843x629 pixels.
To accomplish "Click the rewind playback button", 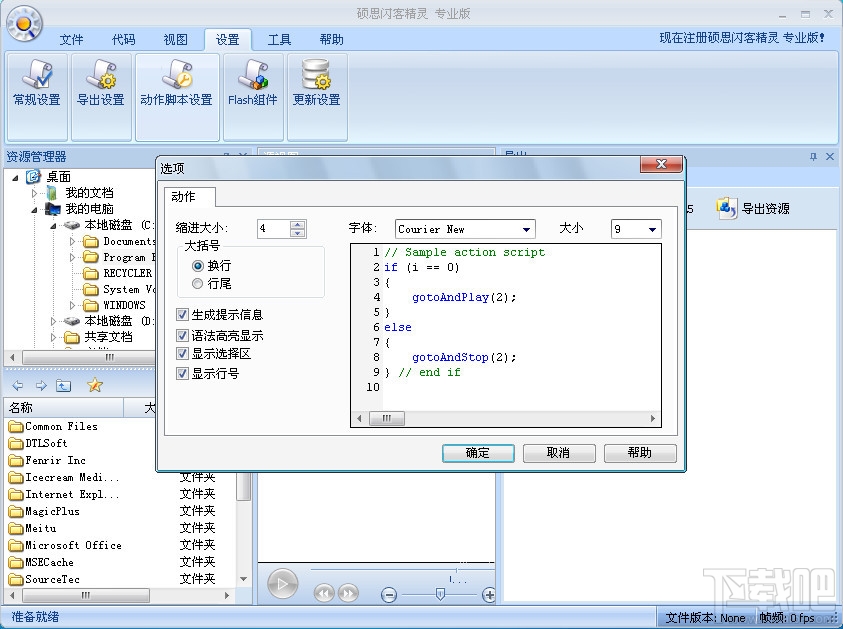I will click(324, 594).
